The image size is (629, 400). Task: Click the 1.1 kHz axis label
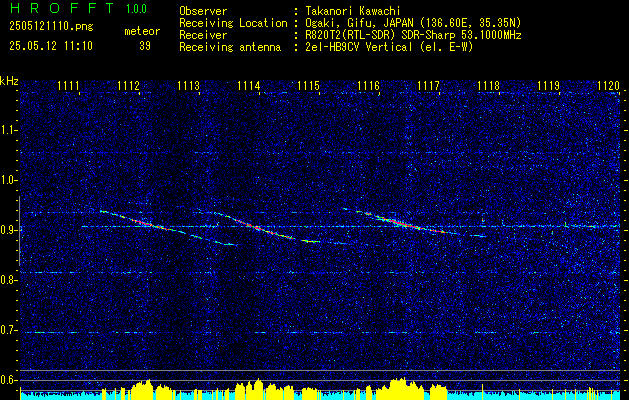tap(8, 130)
